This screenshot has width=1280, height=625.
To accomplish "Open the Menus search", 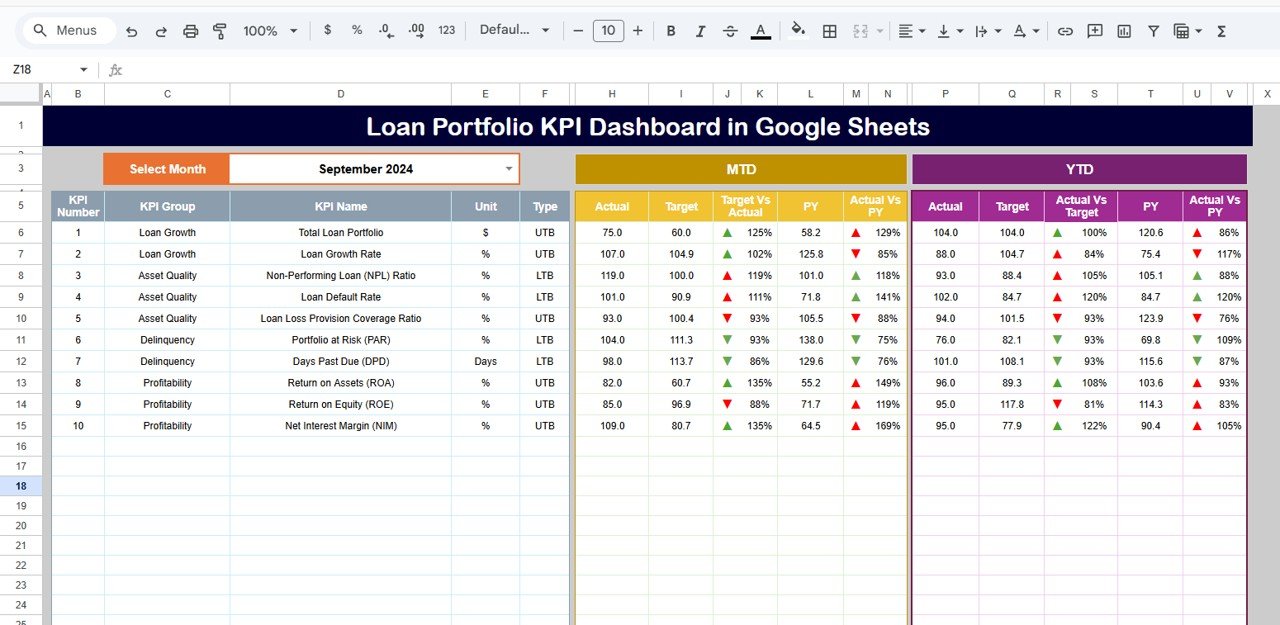I will 67,31.
